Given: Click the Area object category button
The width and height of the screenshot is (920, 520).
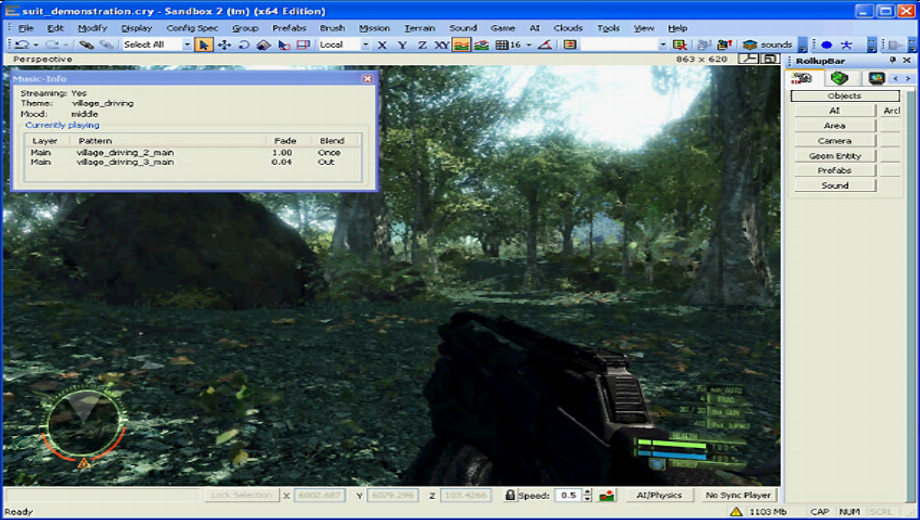Looking at the screenshot, I should pyautogui.click(x=835, y=126).
